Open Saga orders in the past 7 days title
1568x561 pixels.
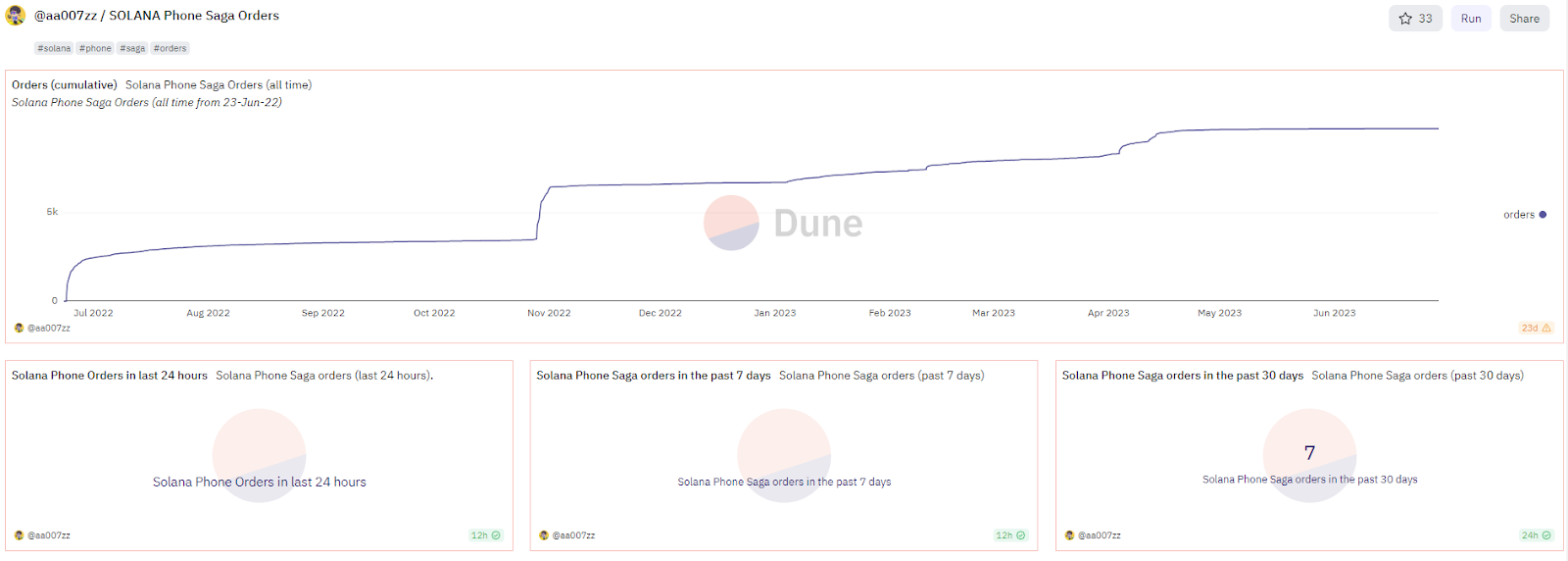[x=654, y=376]
